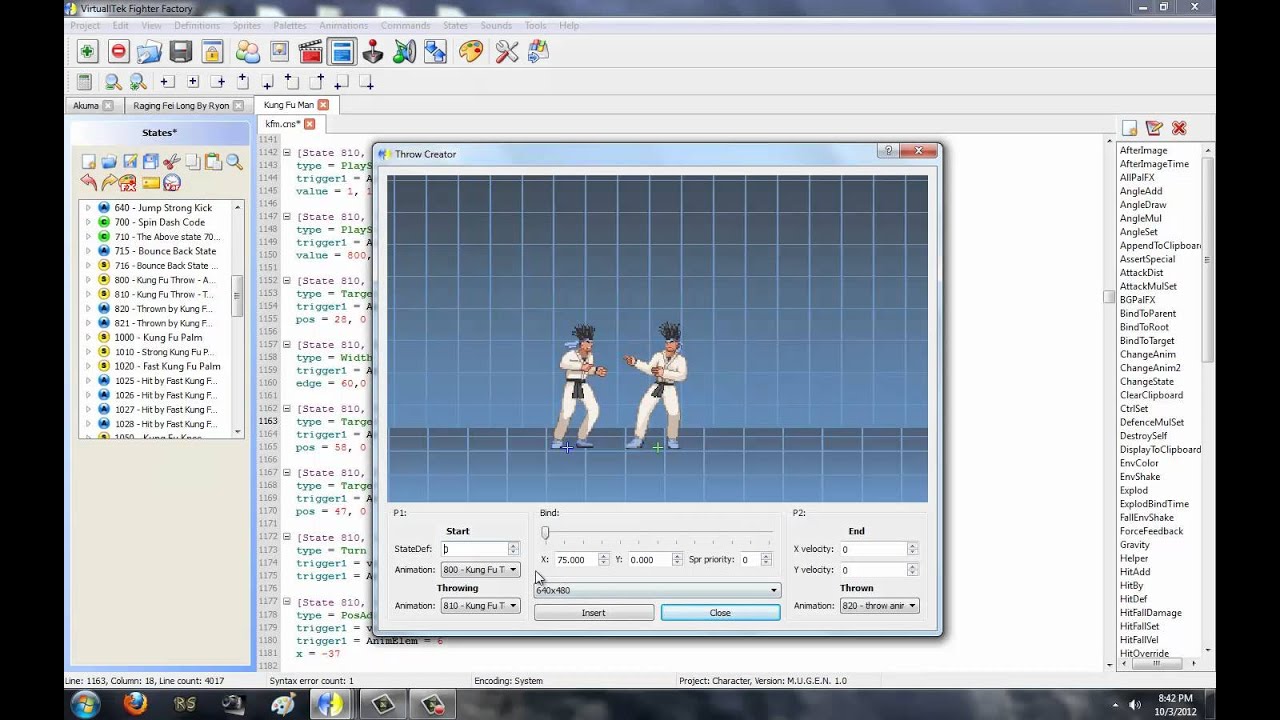The height and width of the screenshot is (720, 1280).
Task: Select 810 - Kung Fu Throw state row
Action: point(163,295)
